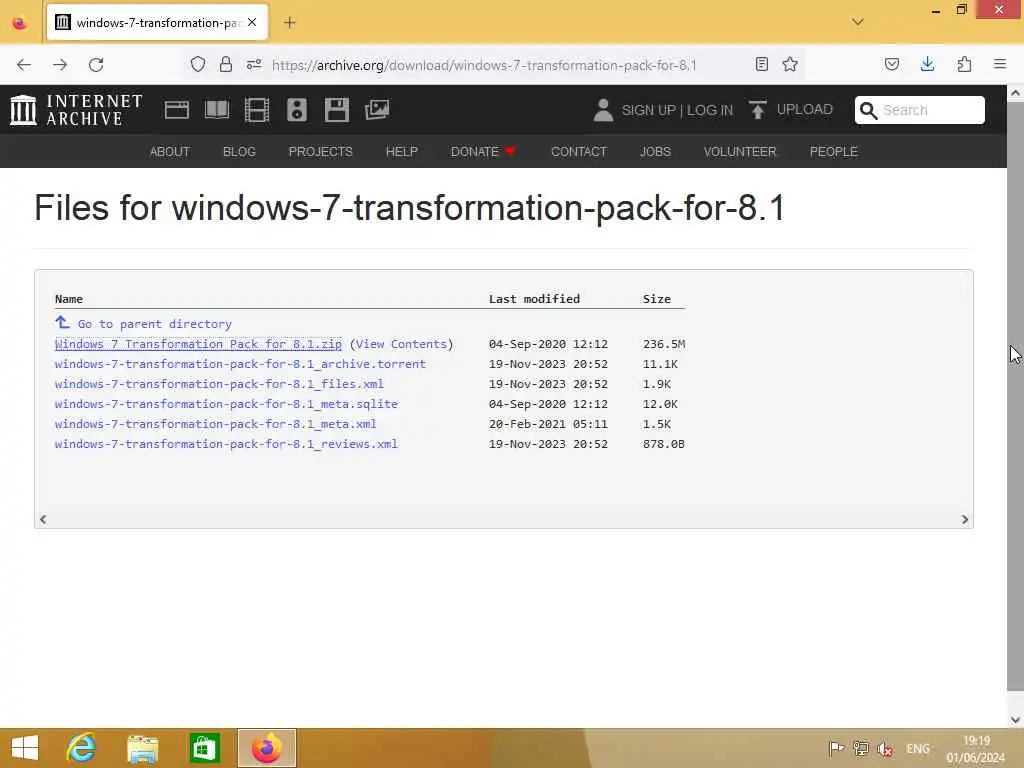1024x768 pixels.
Task: Close the windows-7-transformation tab
Action: pos(252,22)
